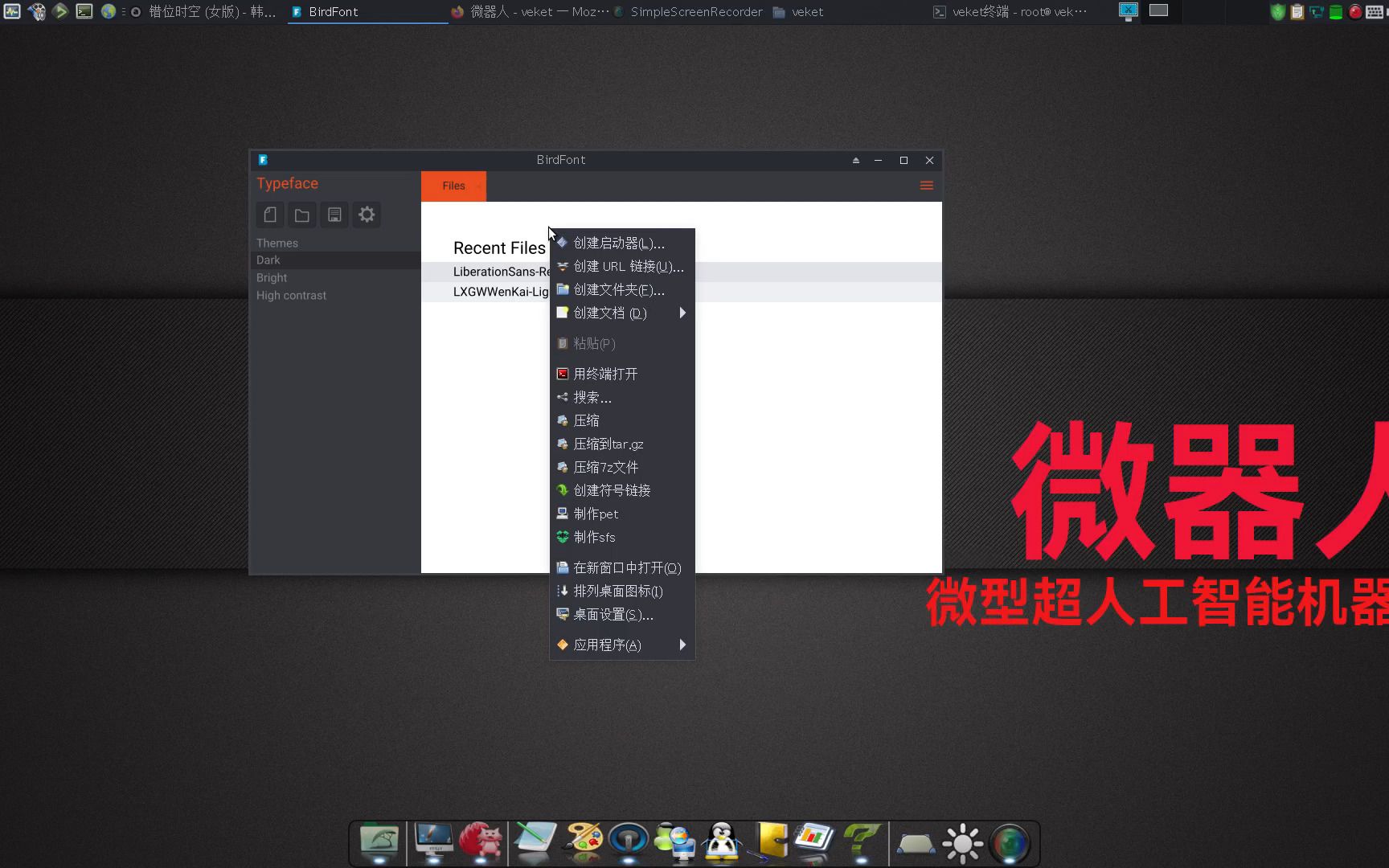Open the file manager folder dock icon
Image resolution: width=1389 pixels, height=868 pixels.
pyautogui.click(x=379, y=841)
